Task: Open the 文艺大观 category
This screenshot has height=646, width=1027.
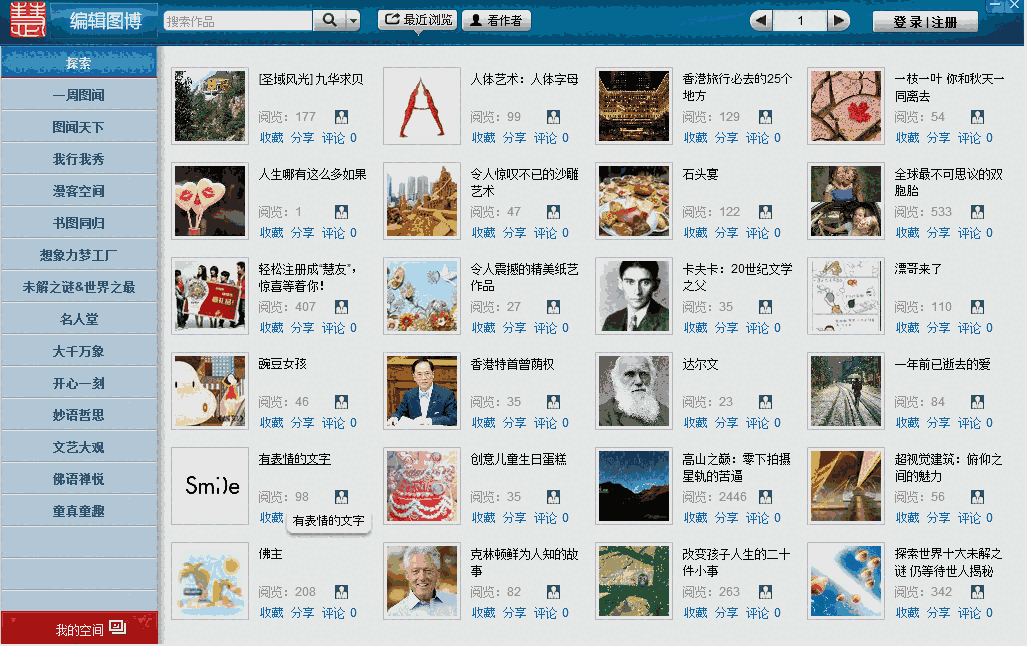Action: pyautogui.click(x=79, y=447)
